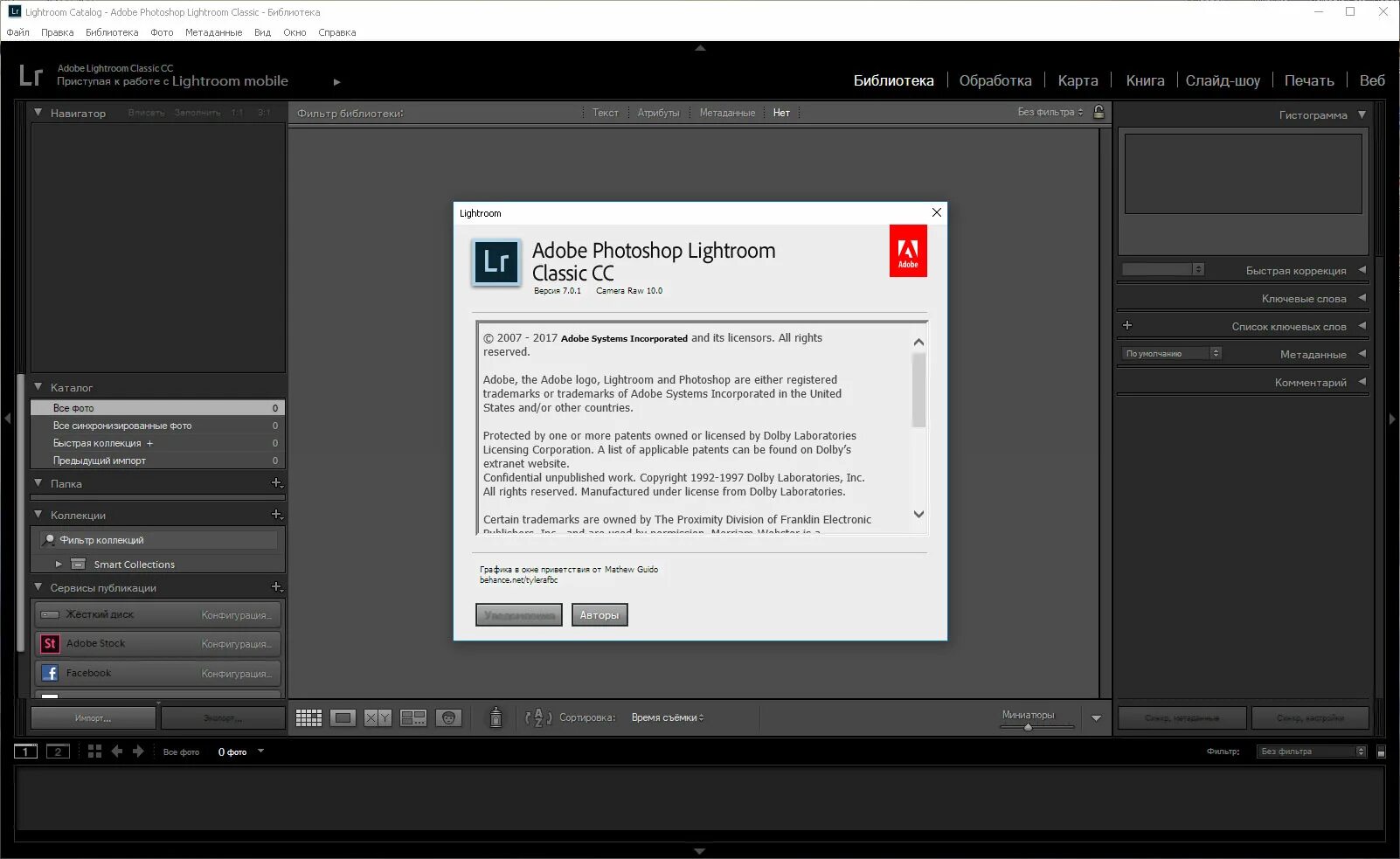Click the Жесткий диск drive icon

(x=50, y=614)
